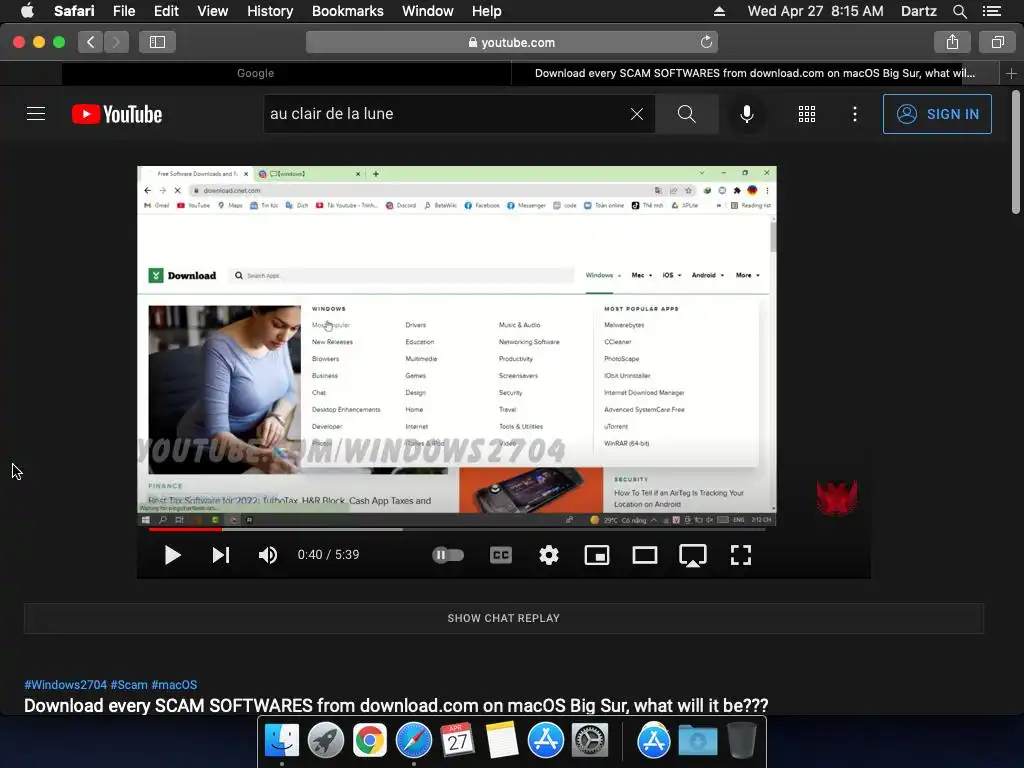Open the Downloads folder in the Dock
Screen dimensions: 1024x768
(697, 741)
